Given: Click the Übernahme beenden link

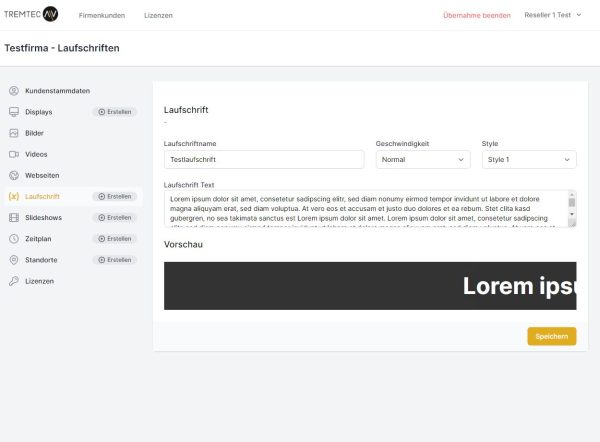Looking at the screenshot, I should [476, 15].
